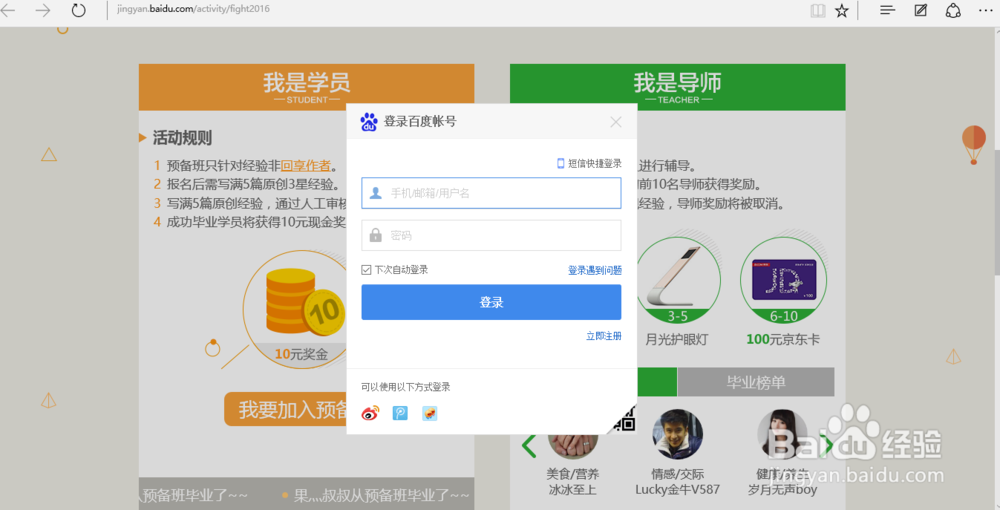Open the 回享作者 link in rules
The height and width of the screenshot is (510, 1000).
(x=305, y=166)
